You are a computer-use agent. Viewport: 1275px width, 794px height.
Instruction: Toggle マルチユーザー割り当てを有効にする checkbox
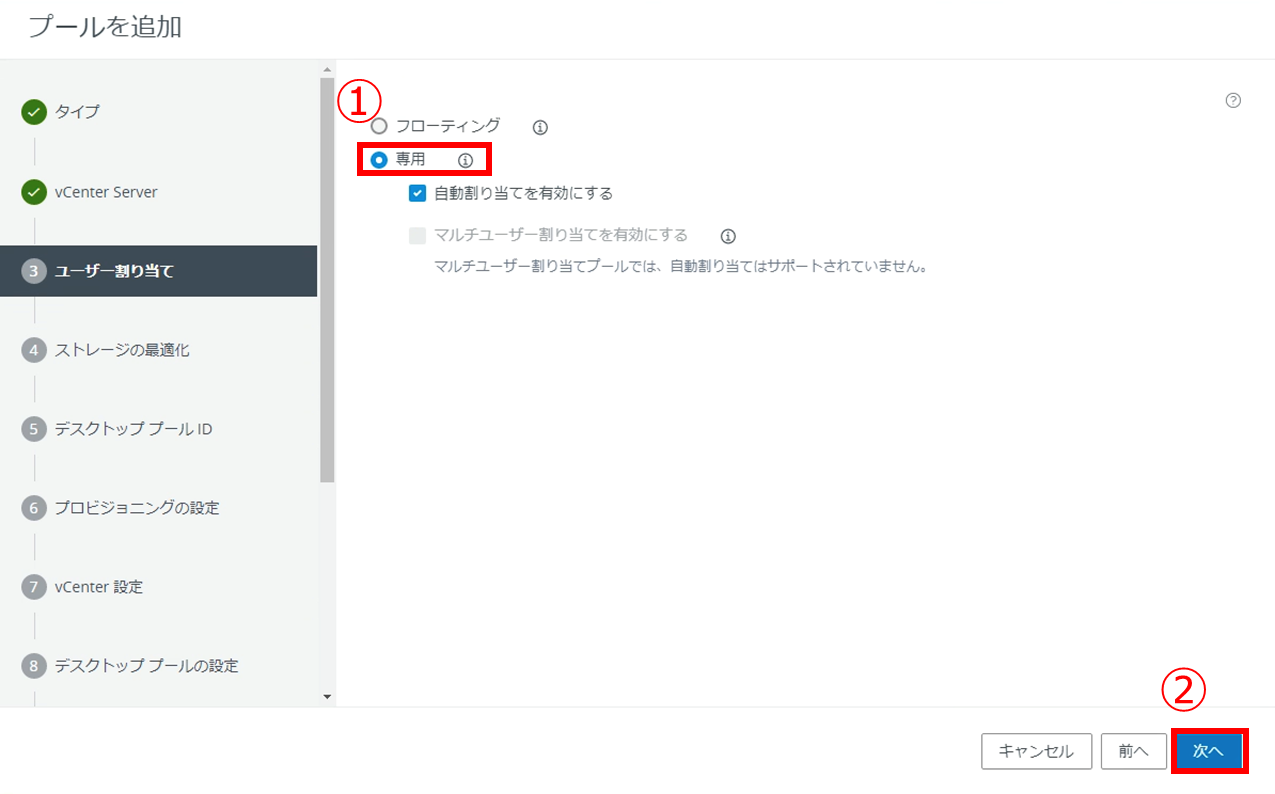pyautogui.click(x=418, y=236)
